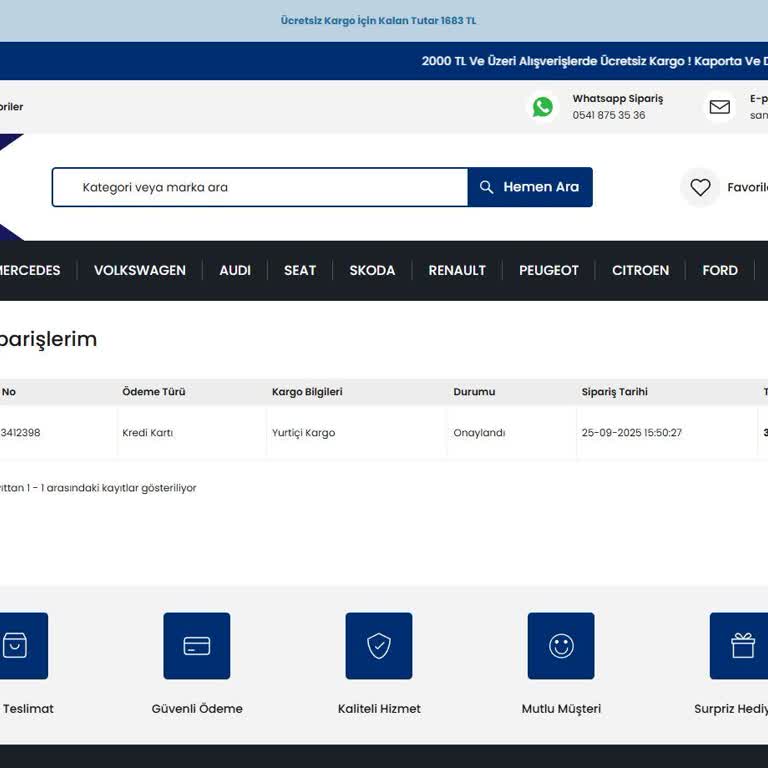Open the Audi menu category

click(235, 270)
